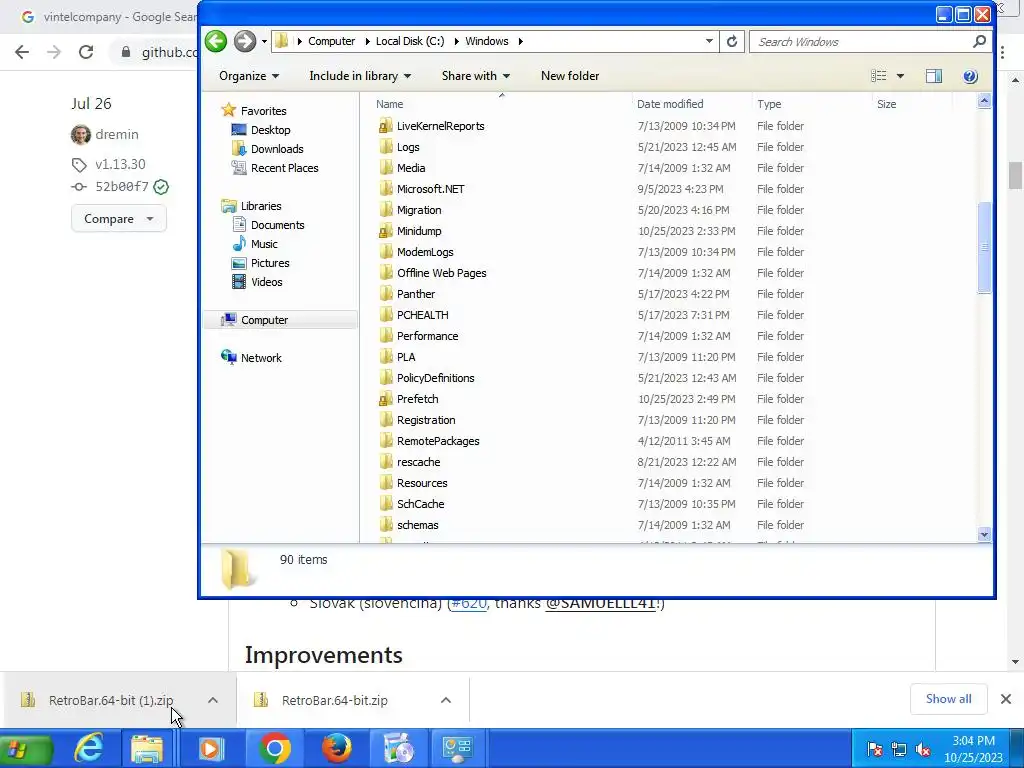Viewport: 1024px width, 768px height.
Task: Create a New folder
Action: 569,76
